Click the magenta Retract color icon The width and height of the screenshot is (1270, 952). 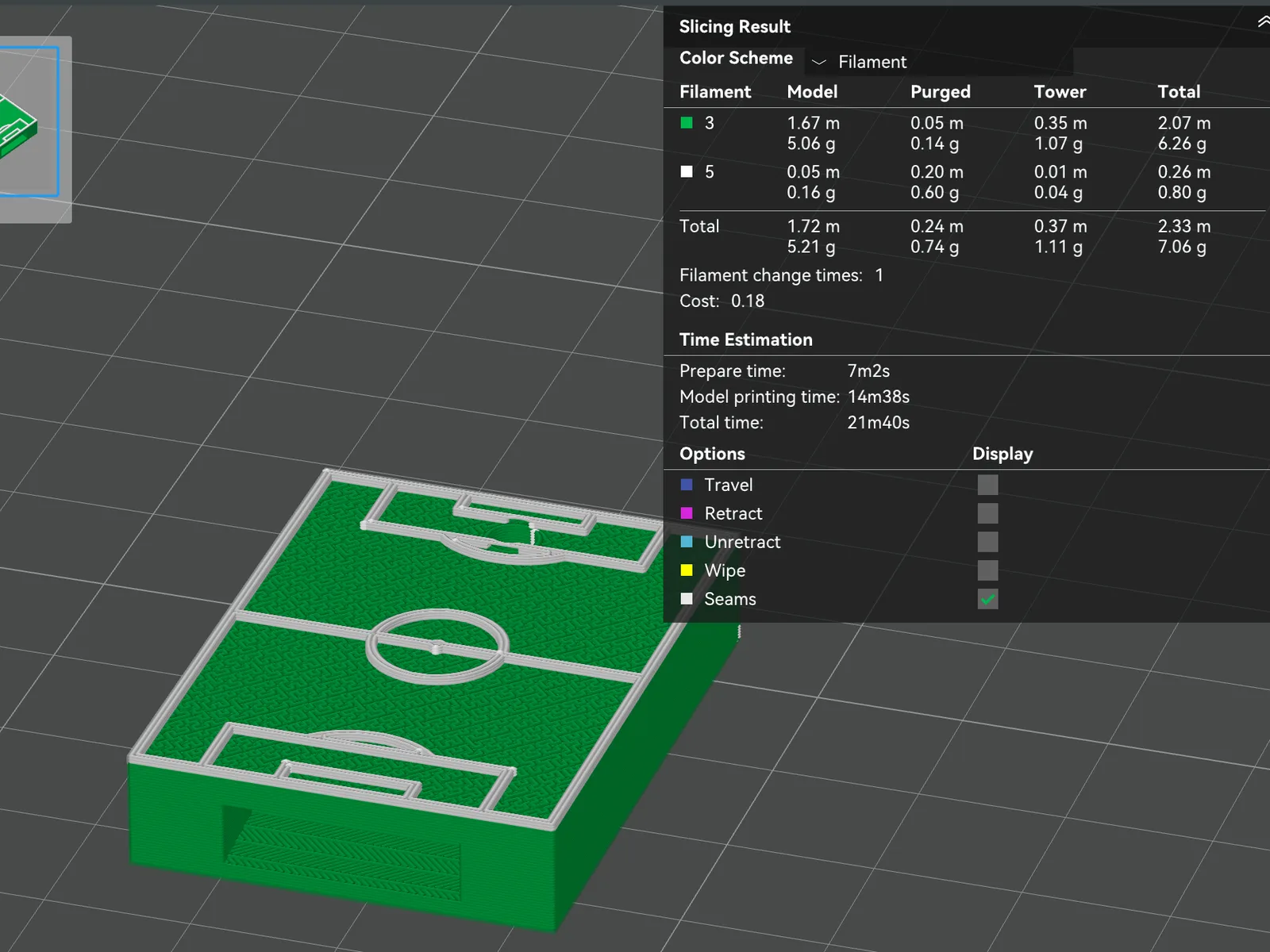click(687, 513)
